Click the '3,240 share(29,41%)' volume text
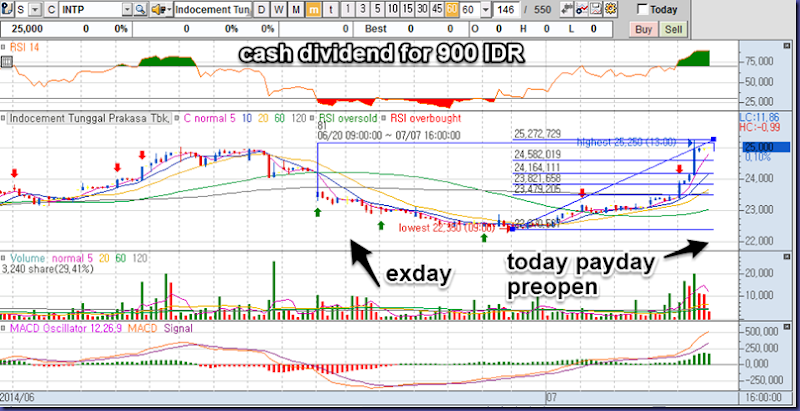Screen dimensions: 800x411 point(48,269)
